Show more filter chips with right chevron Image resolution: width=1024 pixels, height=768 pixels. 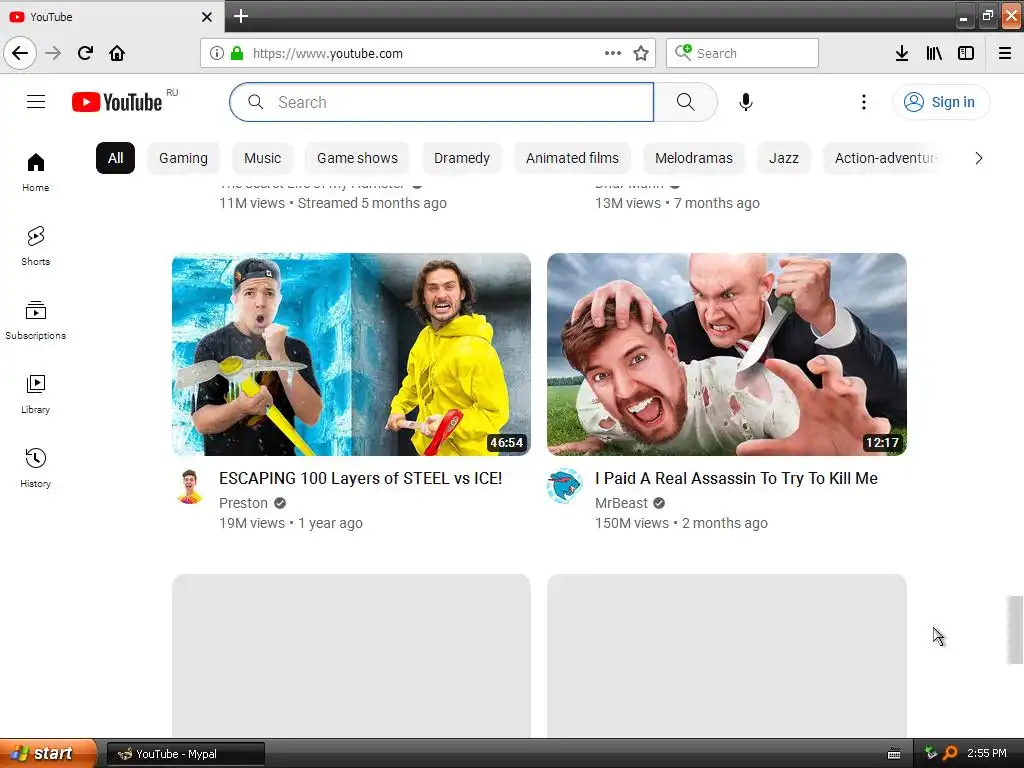pos(978,158)
